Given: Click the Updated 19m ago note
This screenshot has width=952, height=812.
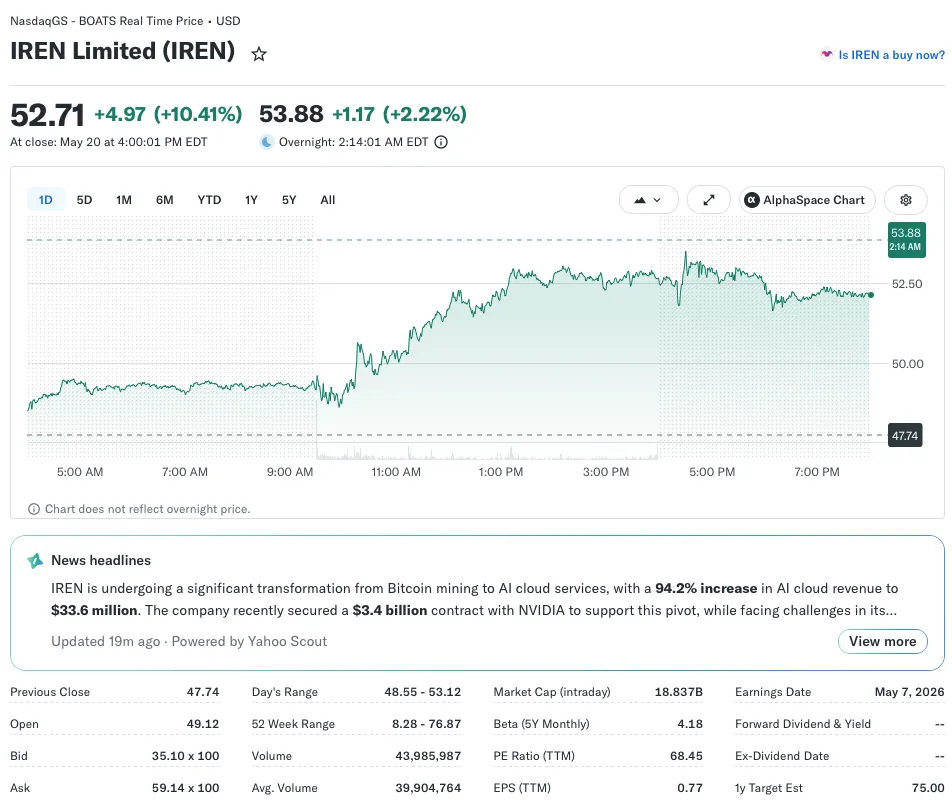Looking at the screenshot, I should (x=106, y=641).
